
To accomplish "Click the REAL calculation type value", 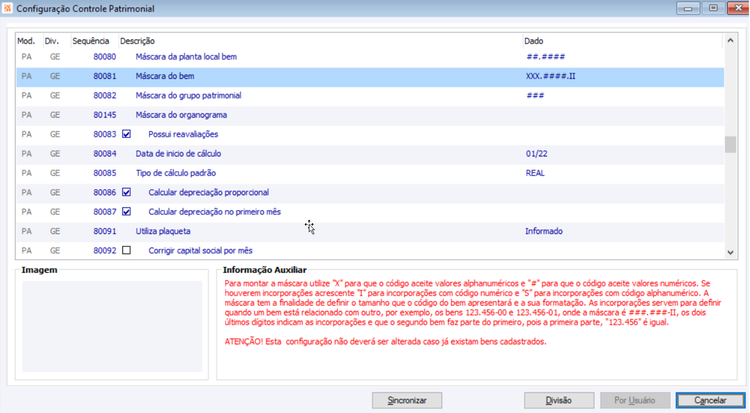I will click(x=535, y=173).
